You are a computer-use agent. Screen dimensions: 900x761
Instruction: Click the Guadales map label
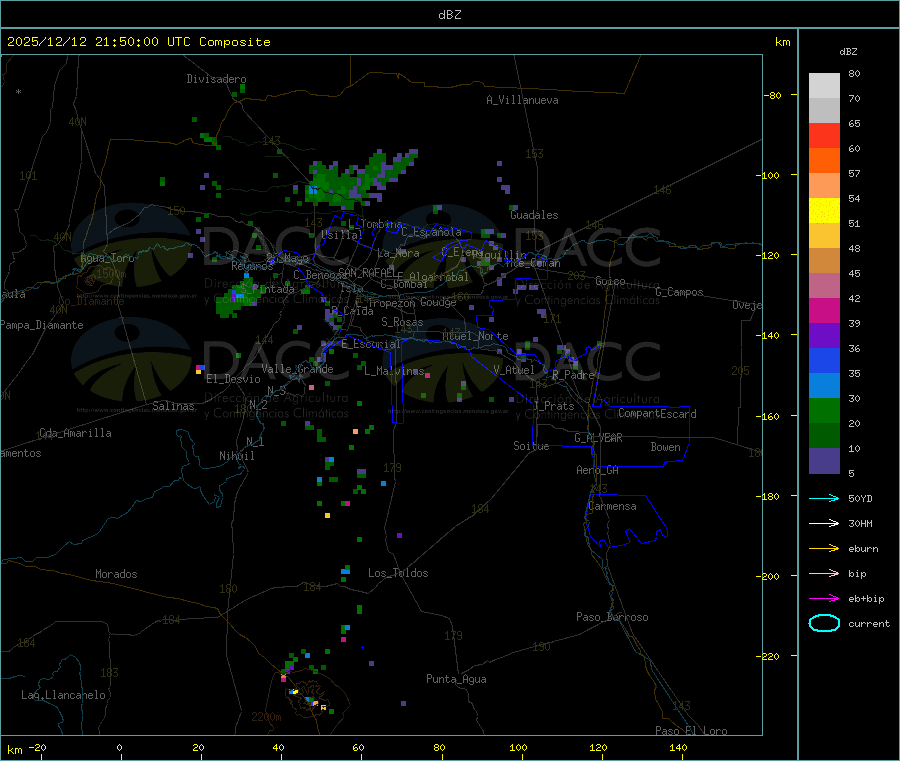pyautogui.click(x=534, y=215)
